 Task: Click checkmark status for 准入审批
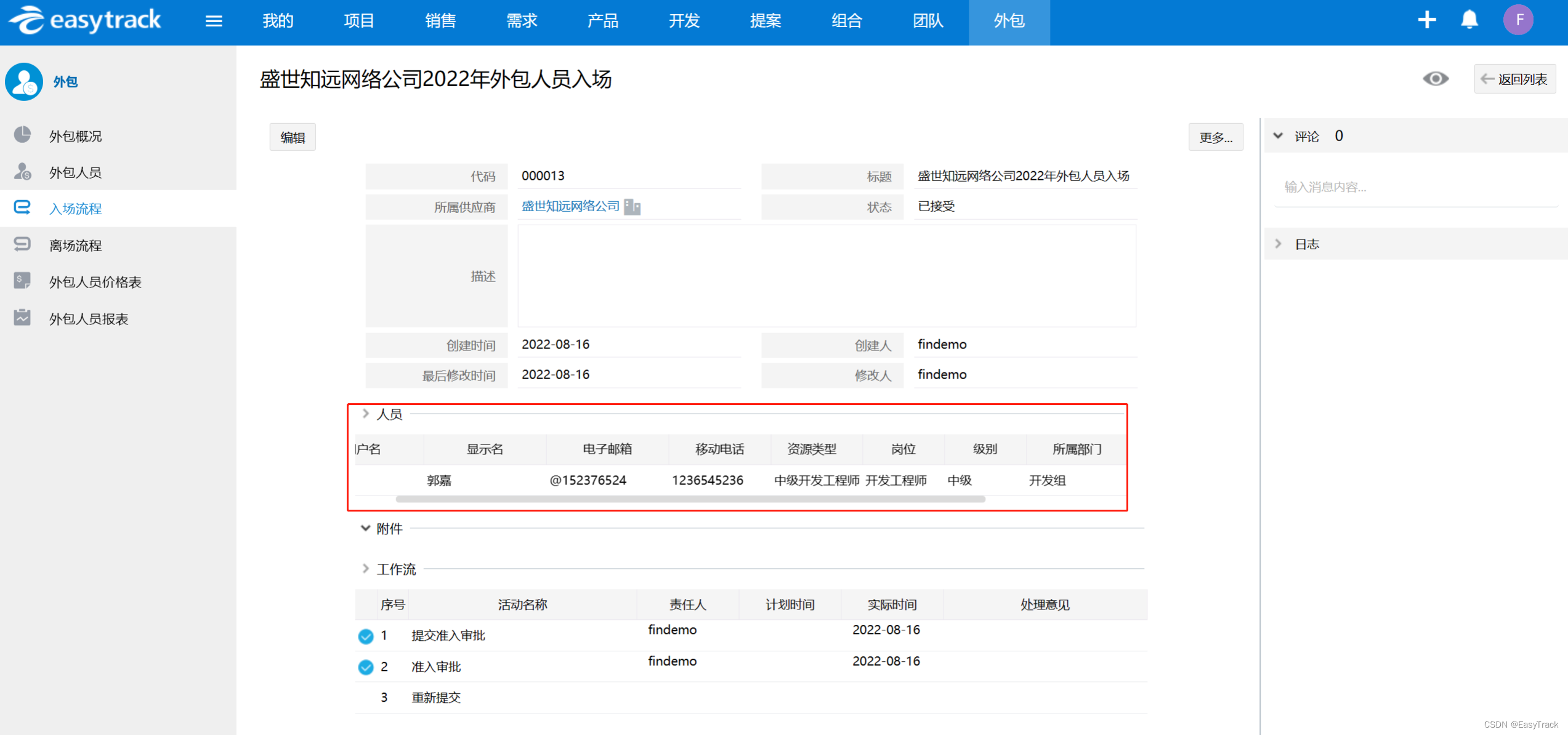pos(366,667)
